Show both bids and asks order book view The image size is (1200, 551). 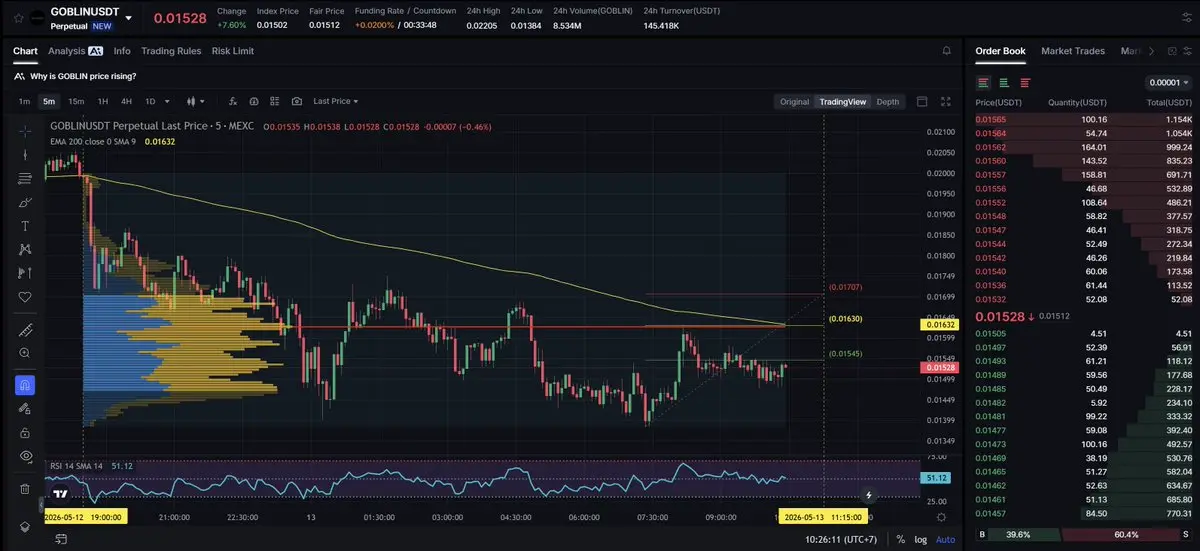pos(984,82)
